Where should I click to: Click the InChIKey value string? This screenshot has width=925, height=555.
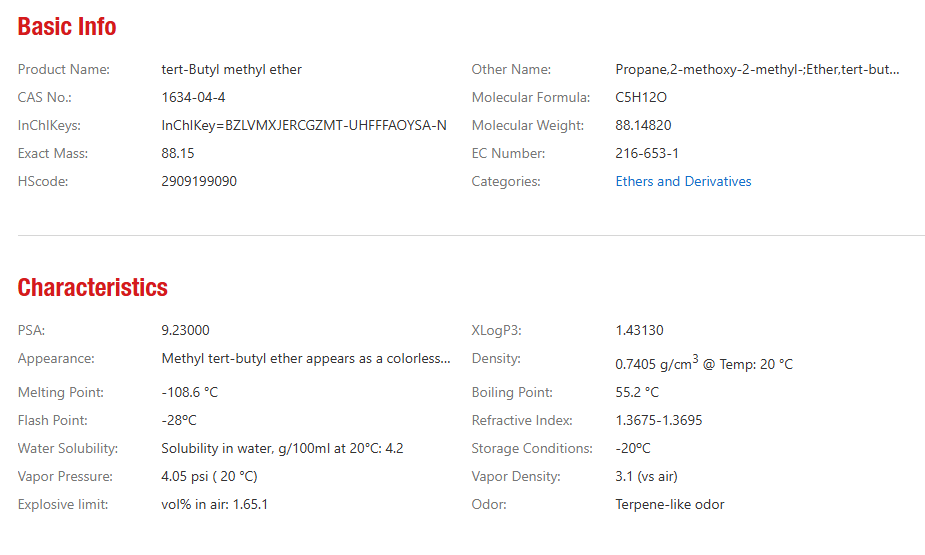304,126
